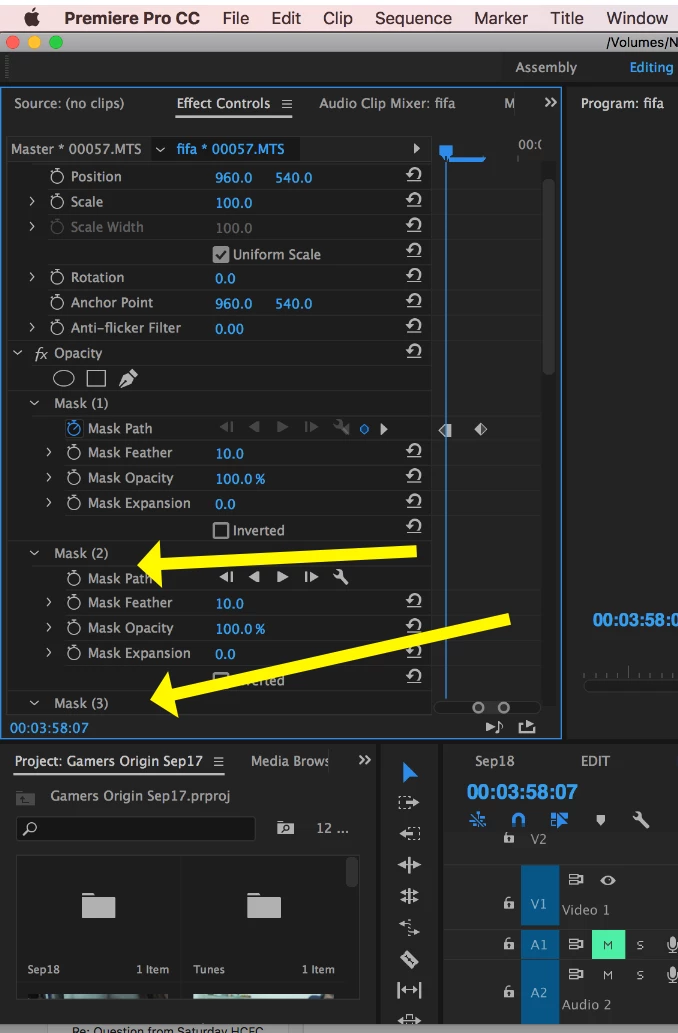Show hidden panel tabs in Effect Controls group
Image resolution: width=678 pixels, height=1033 pixels.
coord(550,103)
